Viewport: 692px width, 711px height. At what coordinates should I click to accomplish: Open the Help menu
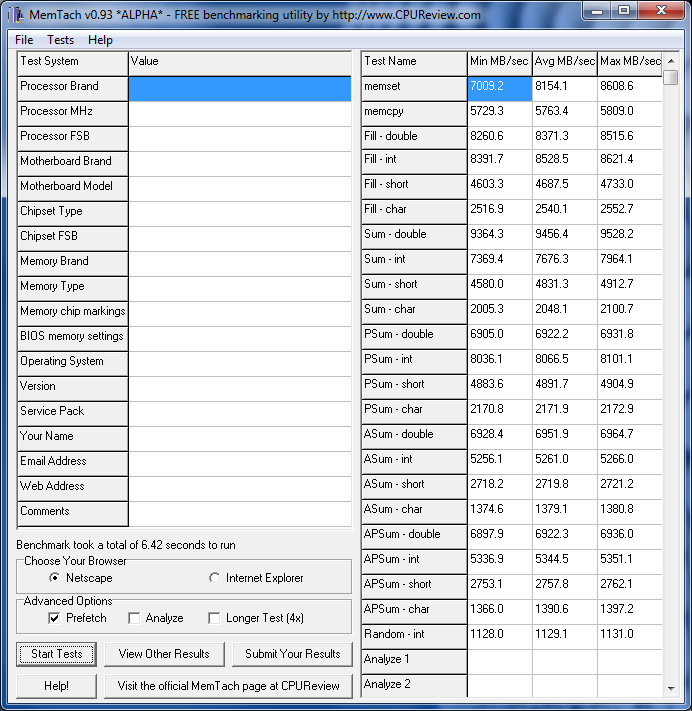coord(100,40)
